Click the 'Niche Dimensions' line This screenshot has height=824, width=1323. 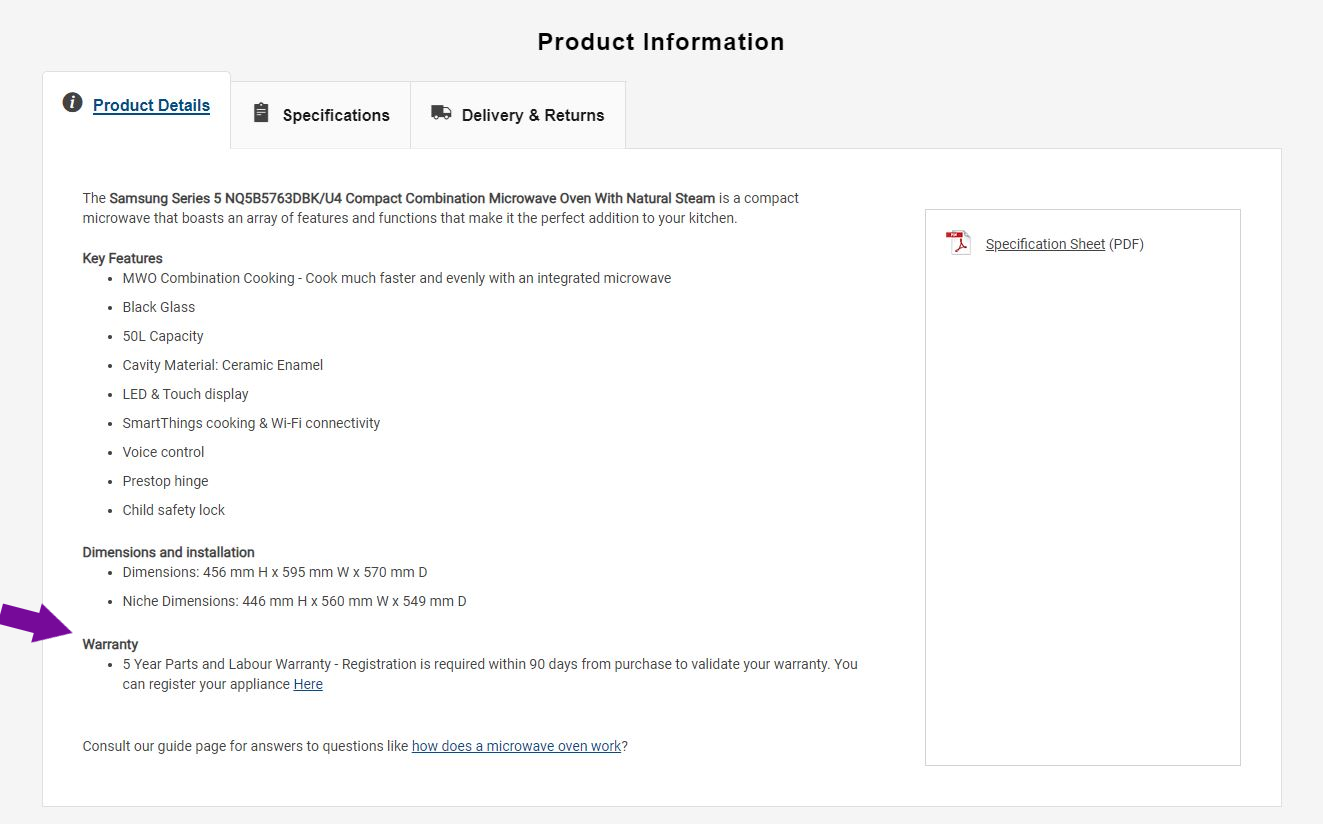pyautogui.click(x=295, y=601)
